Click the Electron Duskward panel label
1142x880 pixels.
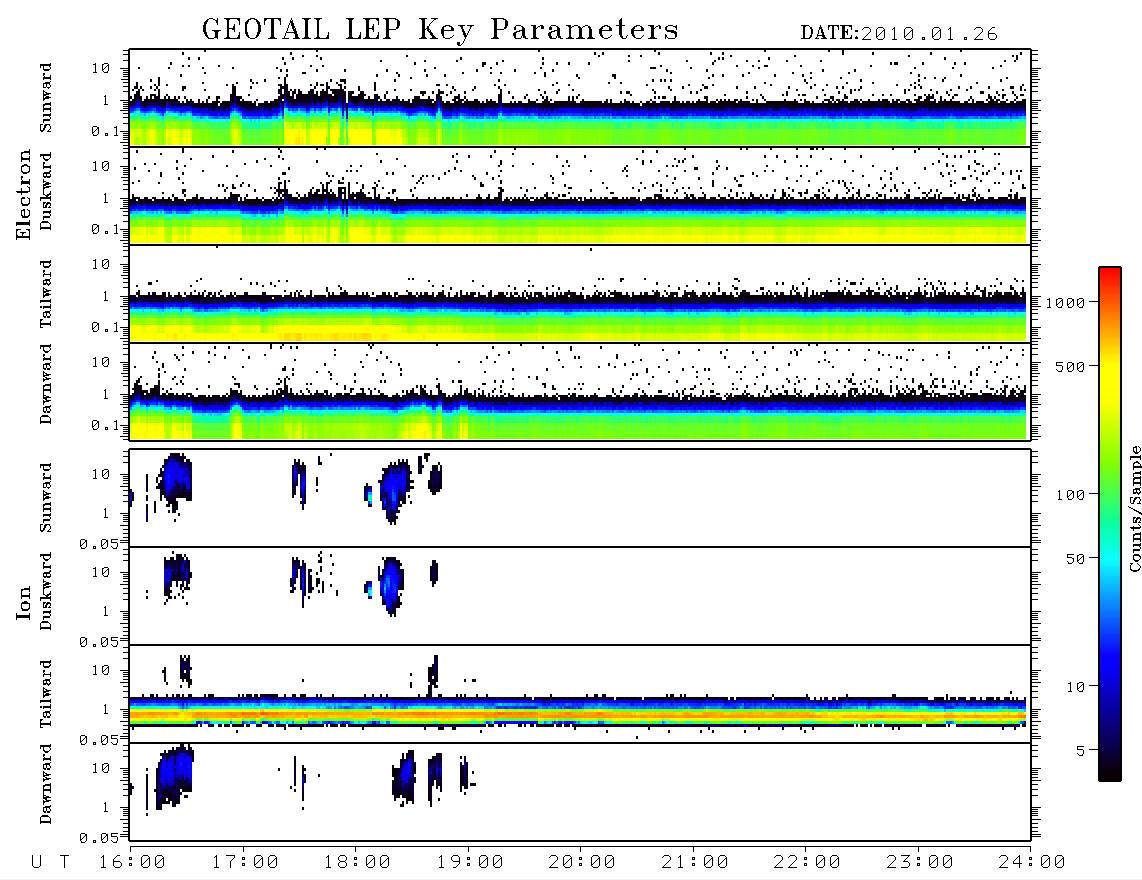pos(46,192)
